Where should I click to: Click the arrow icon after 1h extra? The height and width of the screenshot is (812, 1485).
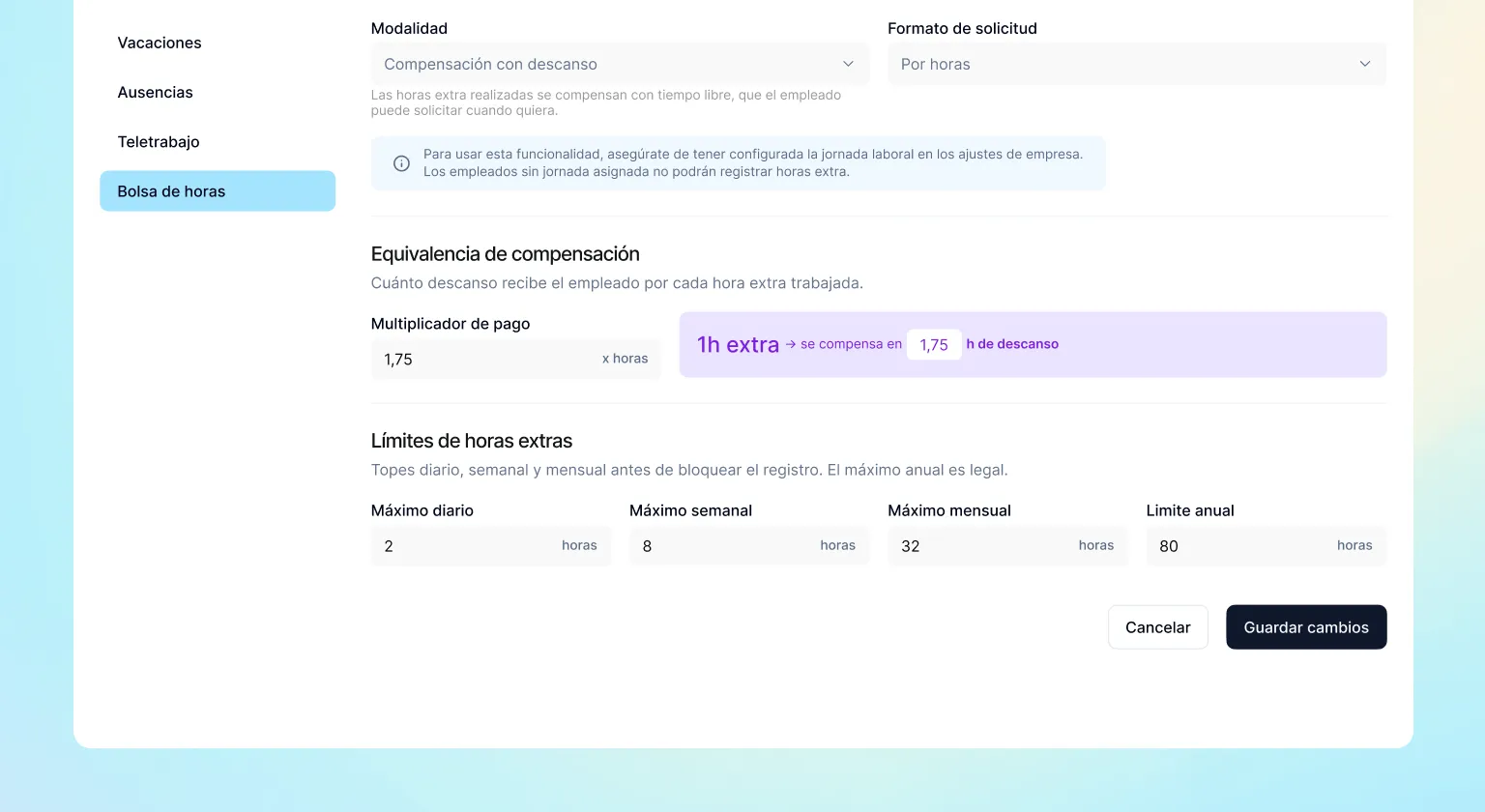click(x=790, y=344)
